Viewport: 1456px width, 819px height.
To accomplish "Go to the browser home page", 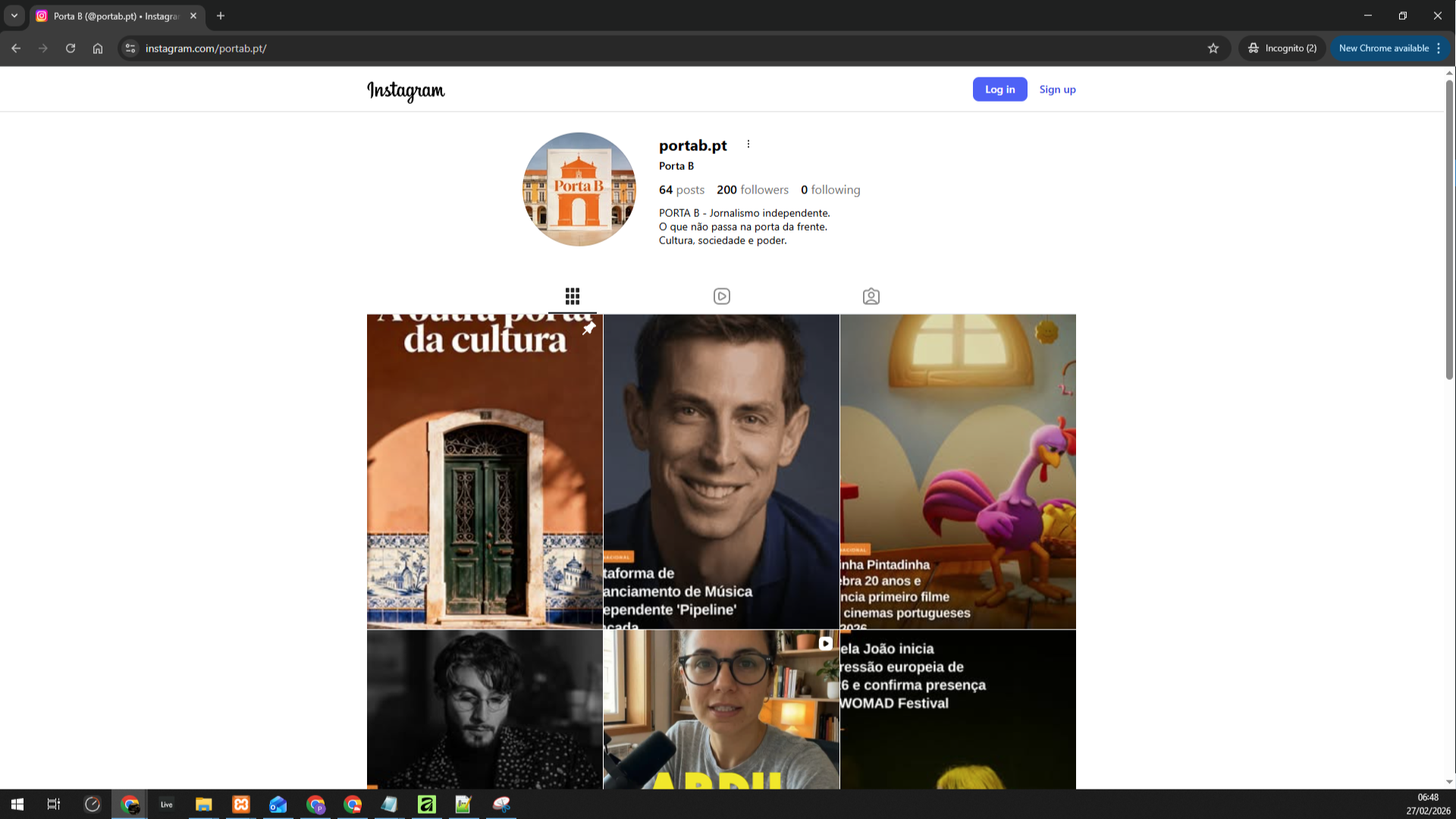I will pyautogui.click(x=98, y=48).
